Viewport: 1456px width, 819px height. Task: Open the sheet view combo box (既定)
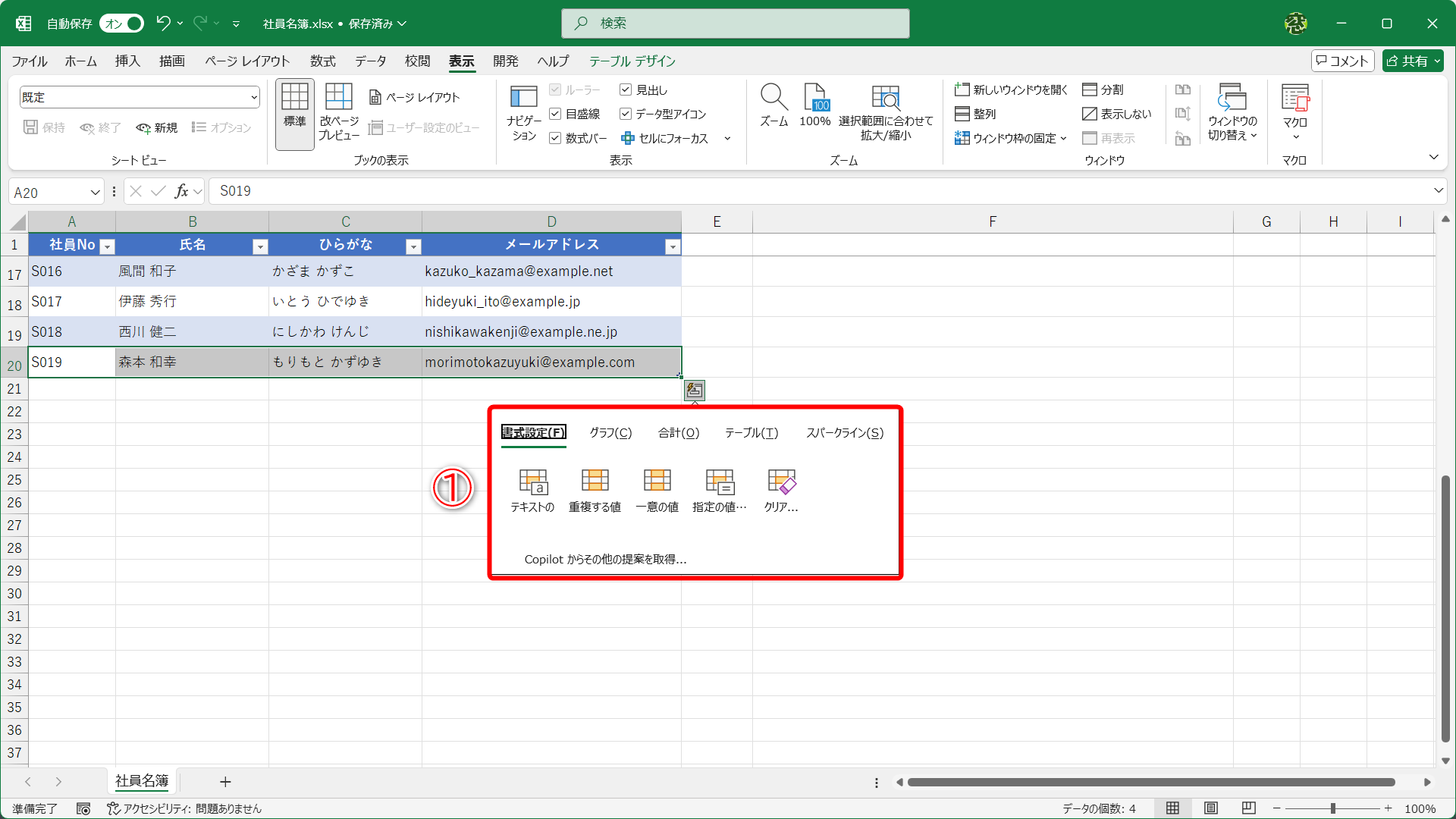pyautogui.click(x=140, y=97)
